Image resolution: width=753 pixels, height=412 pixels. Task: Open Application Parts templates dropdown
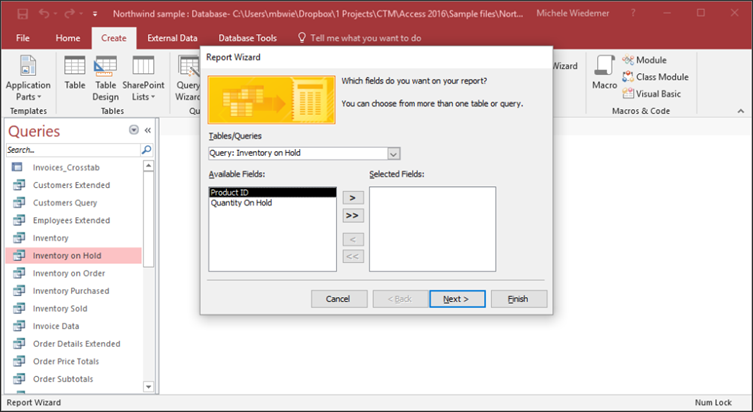click(x=28, y=78)
